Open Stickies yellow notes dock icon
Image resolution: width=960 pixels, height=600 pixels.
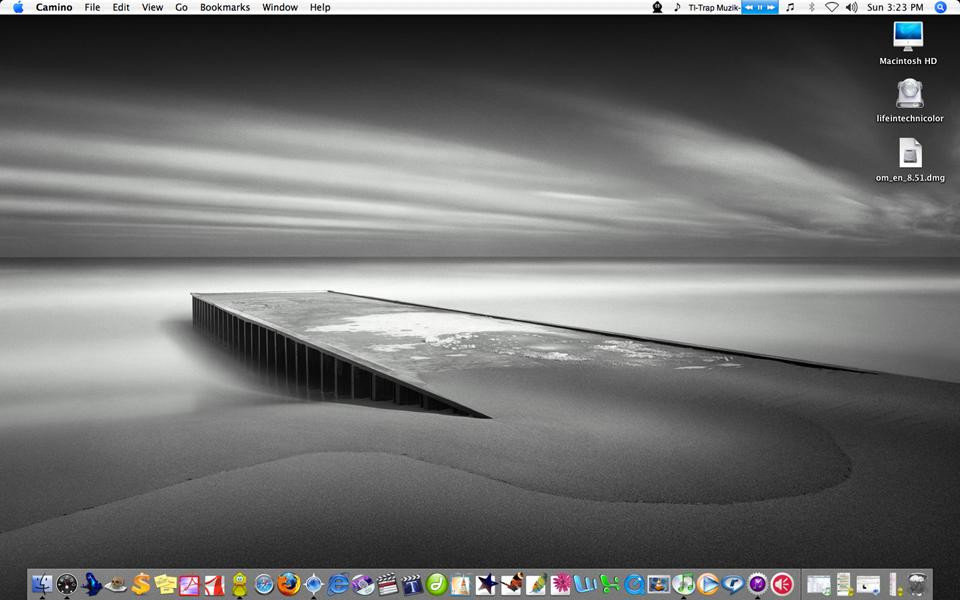click(x=165, y=584)
